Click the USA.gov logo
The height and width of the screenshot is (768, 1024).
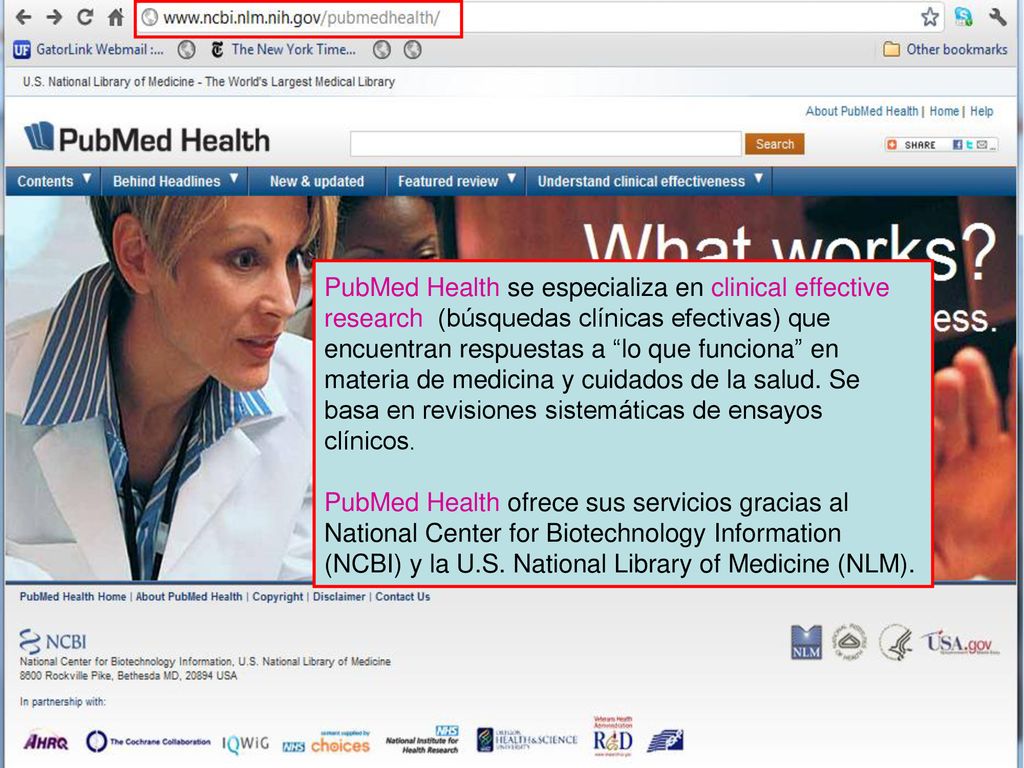[x=960, y=643]
